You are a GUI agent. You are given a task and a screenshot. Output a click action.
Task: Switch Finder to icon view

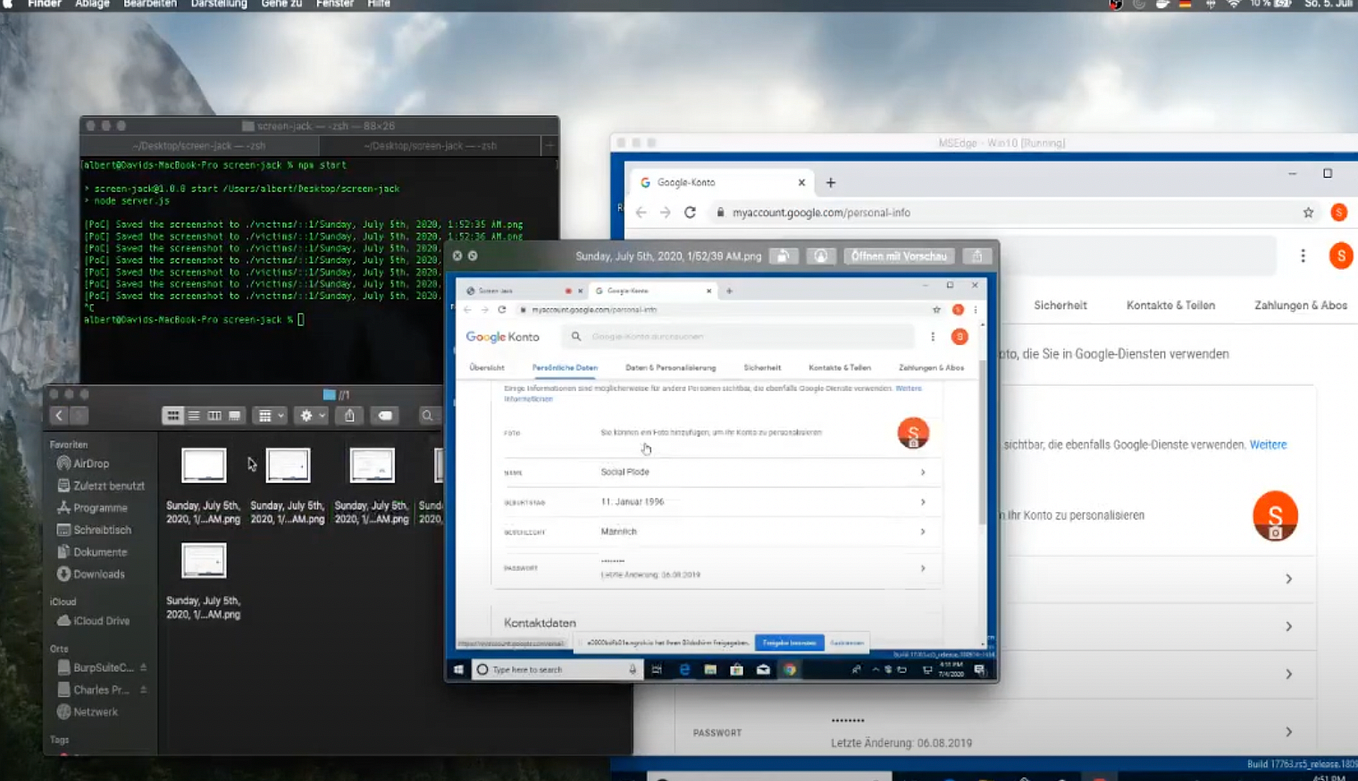coord(173,416)
